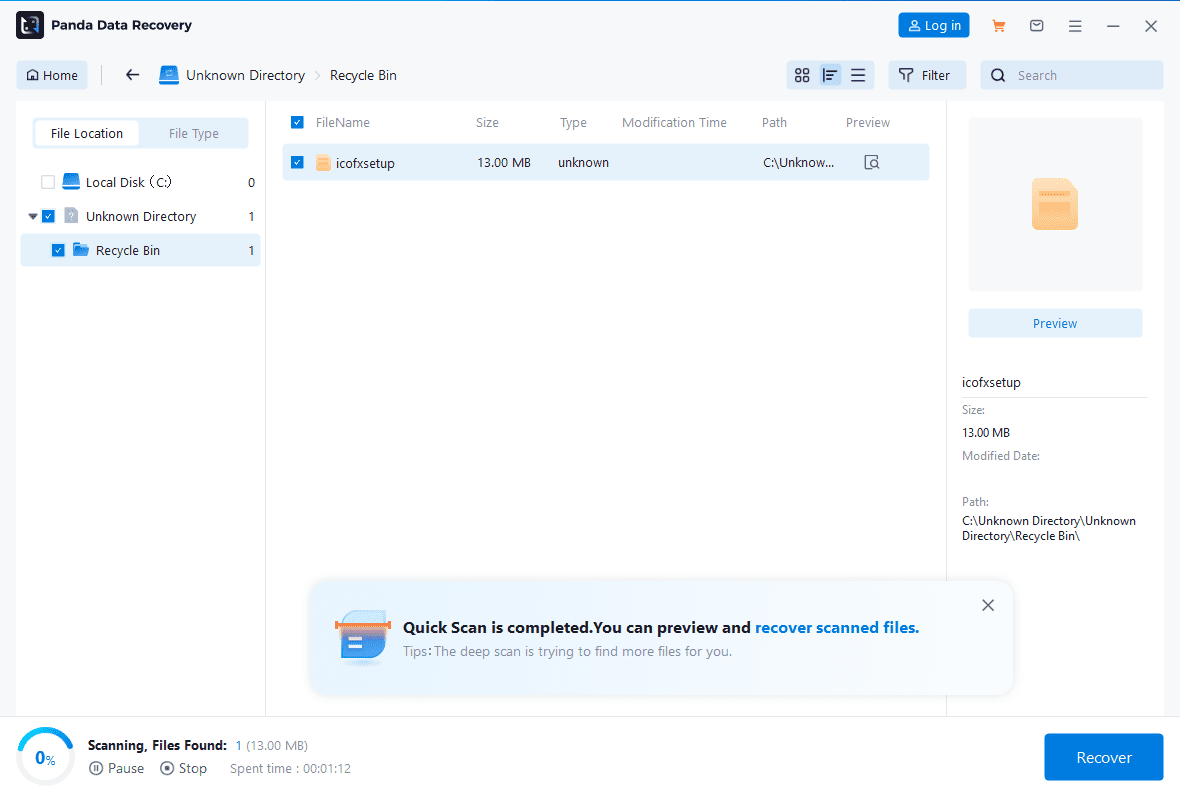This screenshot has height=798, width=1180.
Task: Select Local Disk (C:) tree item
Action: point(129,182)
